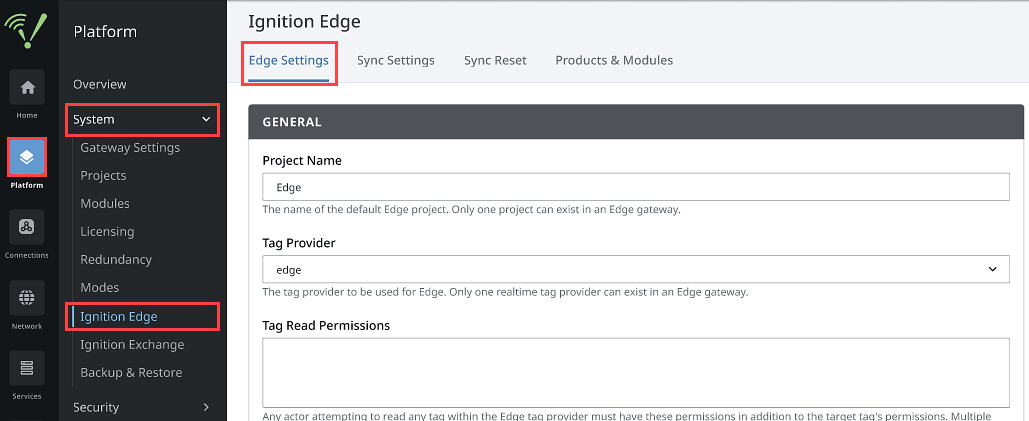Image resolution: width=1029 pixels, height=421 pixels.
Task: Click the Tag Read Permissions text area
Action: 635,373
